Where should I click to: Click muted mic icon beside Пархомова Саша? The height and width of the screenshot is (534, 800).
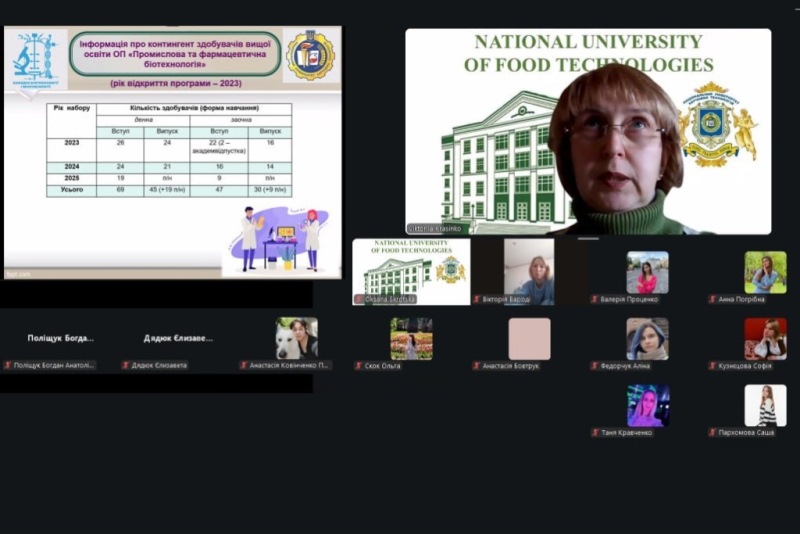[712, 433]
